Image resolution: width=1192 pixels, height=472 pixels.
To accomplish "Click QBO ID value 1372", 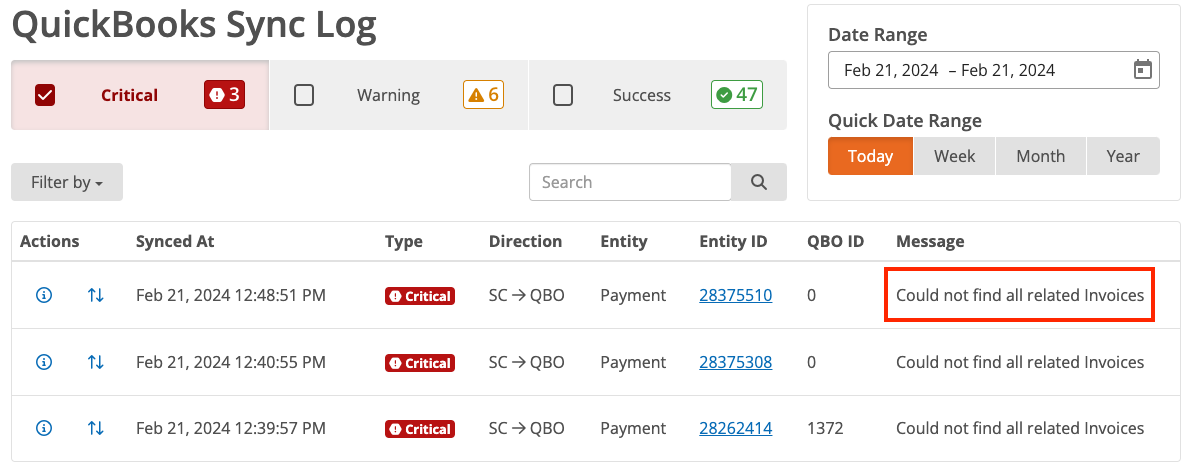I will (826, 429).
